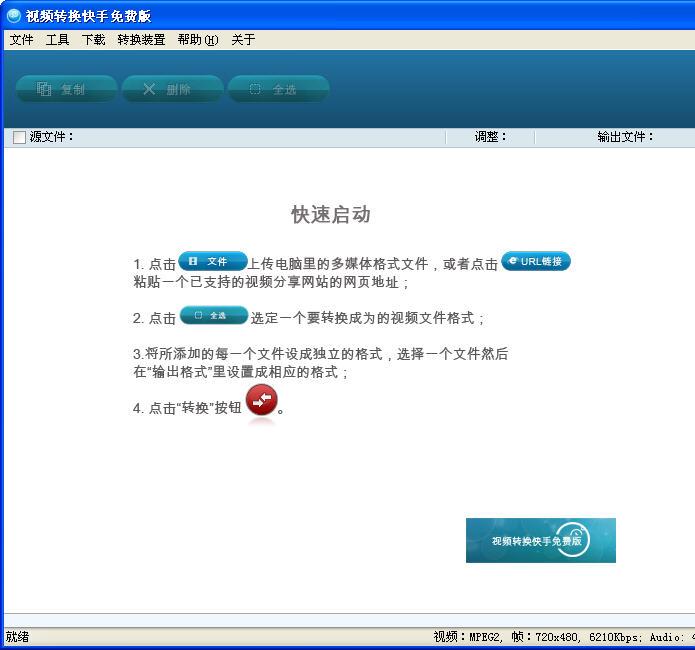Click the URL链接 button in step 1
The width and height of the screenshot is (695, 650).
[x=536, y=262]
